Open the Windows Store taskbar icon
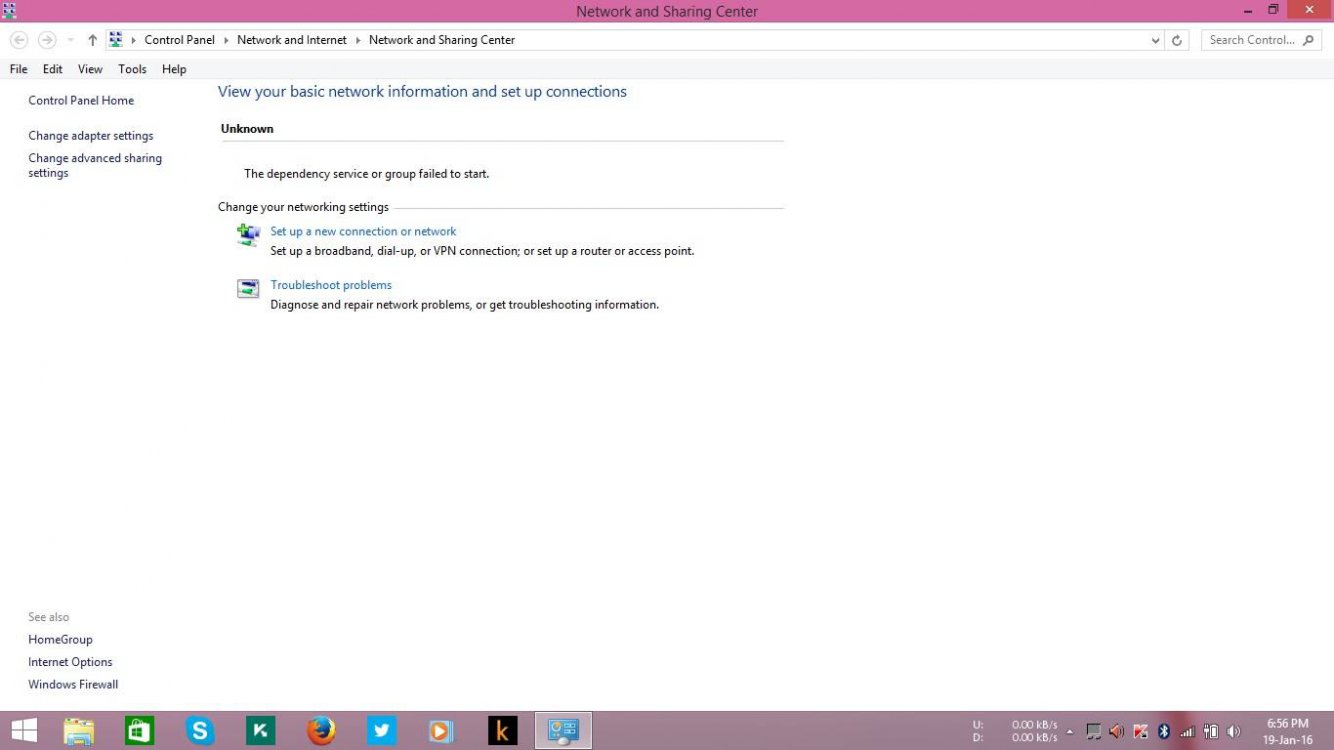The width and height of the screenshot is (1334, 750). [x=140, y=731]
